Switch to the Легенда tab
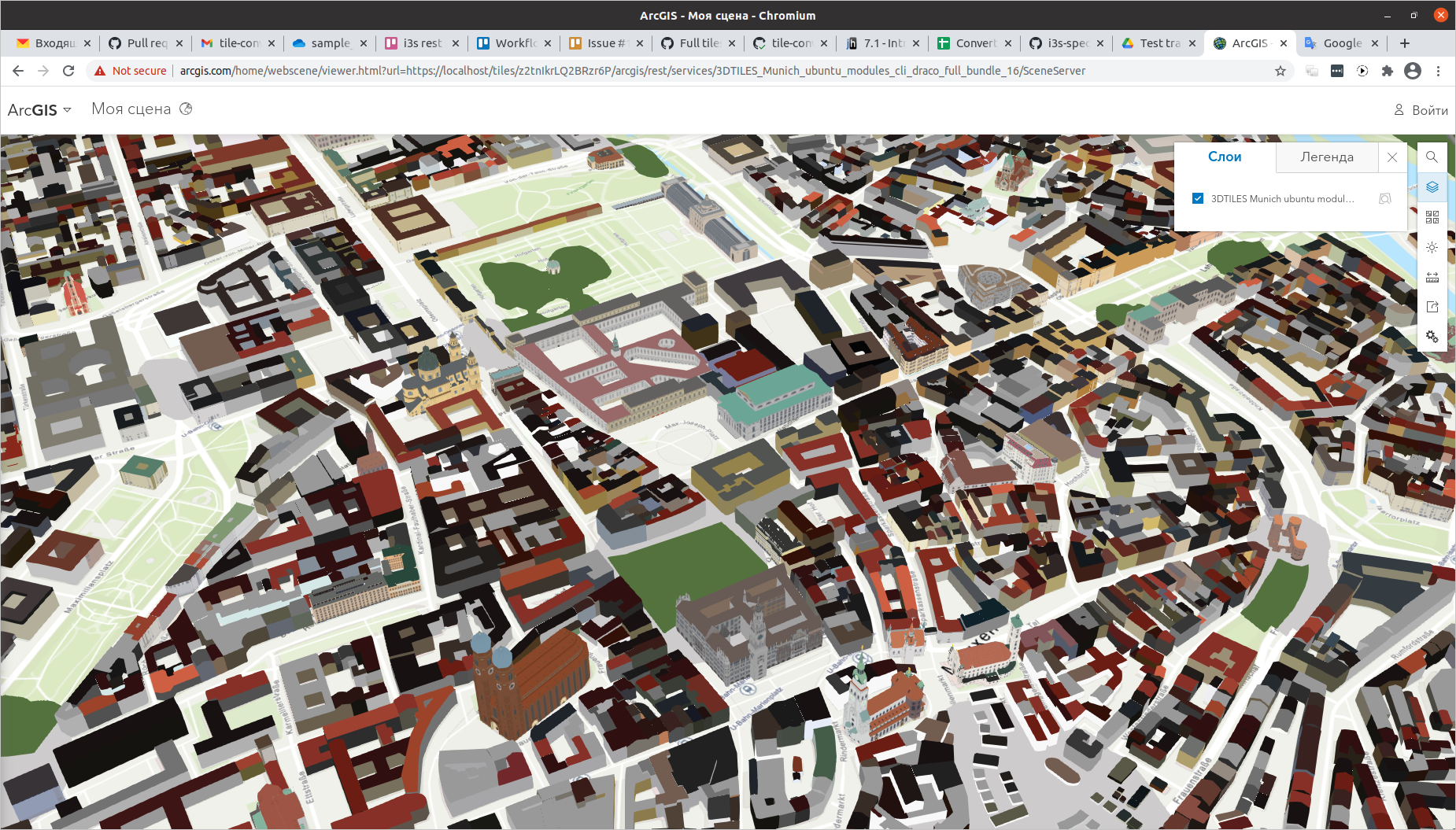Screen dimensions: 1456x830 coord(1326,157)
